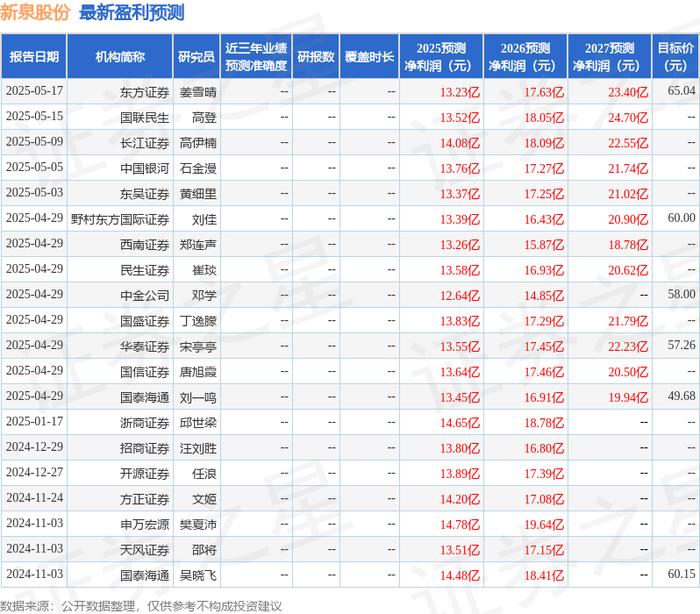This screenshot has width=700, height=614.
Task: Select analyst name 吴晓飞
Action: [198, 576]
